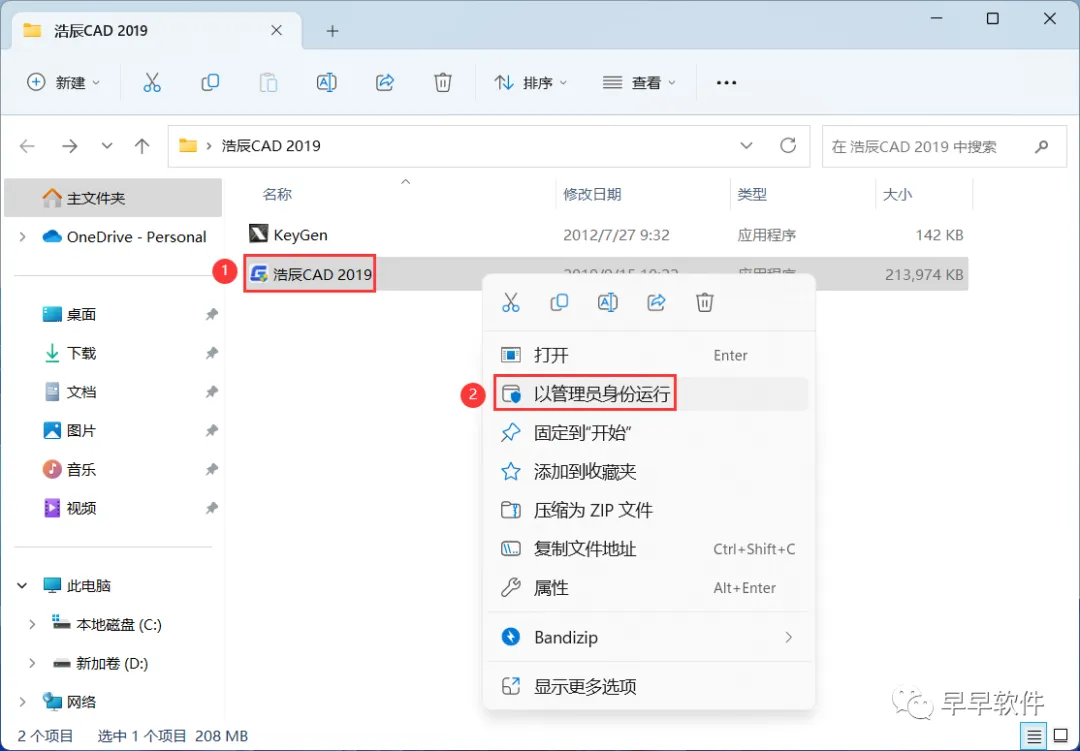The image size is (1080, 751).
Task: Open the 查看 view dropdown
Action: (x=638, y=83)
